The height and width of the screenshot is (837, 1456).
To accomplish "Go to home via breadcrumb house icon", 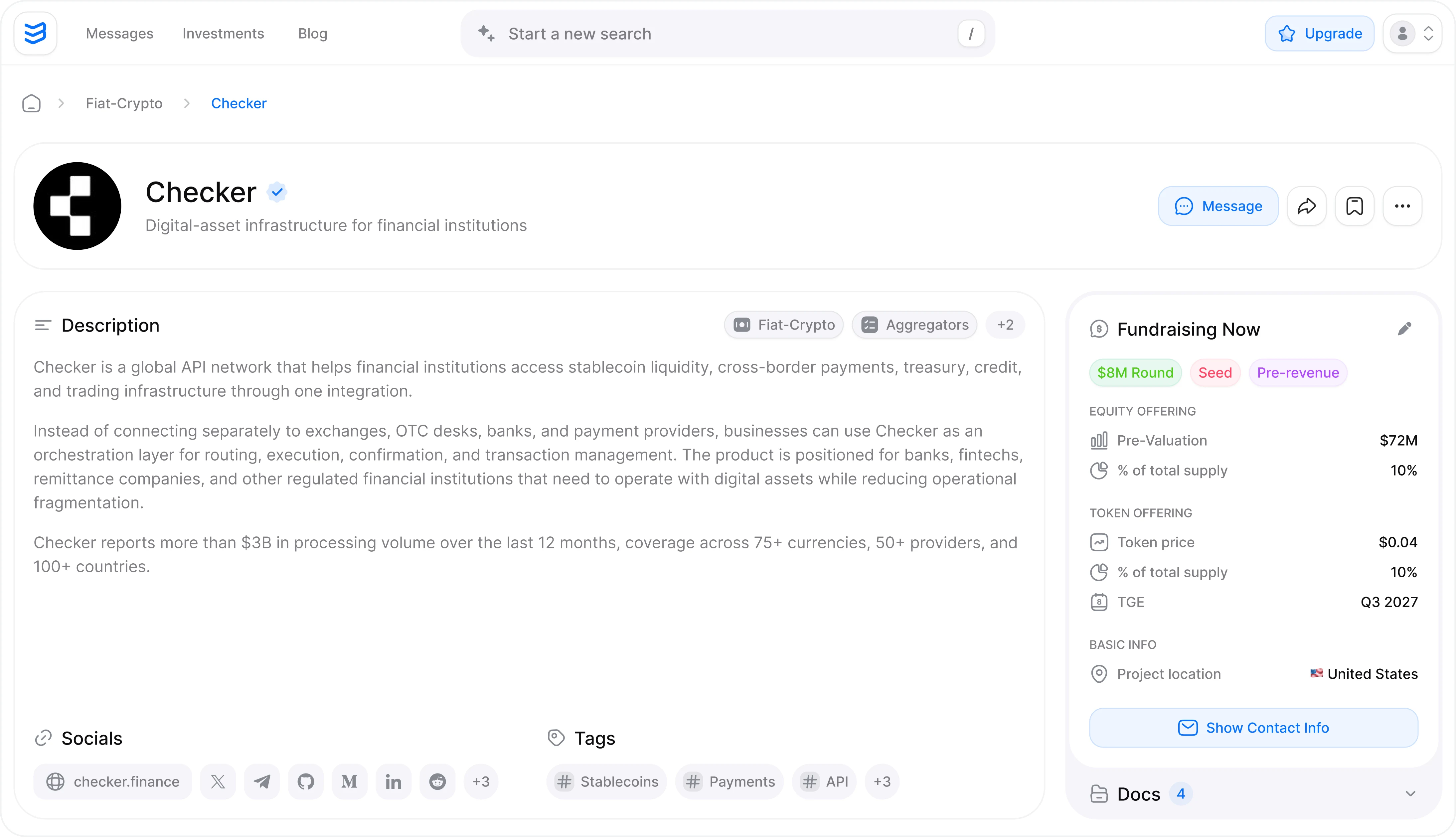I will (x=31, y=103).
